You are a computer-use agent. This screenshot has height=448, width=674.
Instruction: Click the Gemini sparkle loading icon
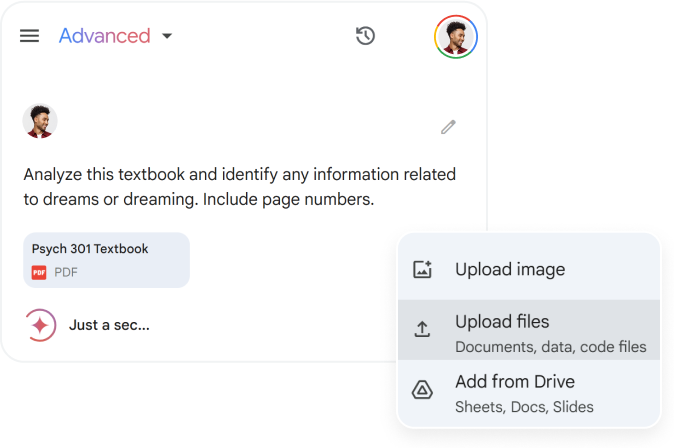[x=40, y=325]
